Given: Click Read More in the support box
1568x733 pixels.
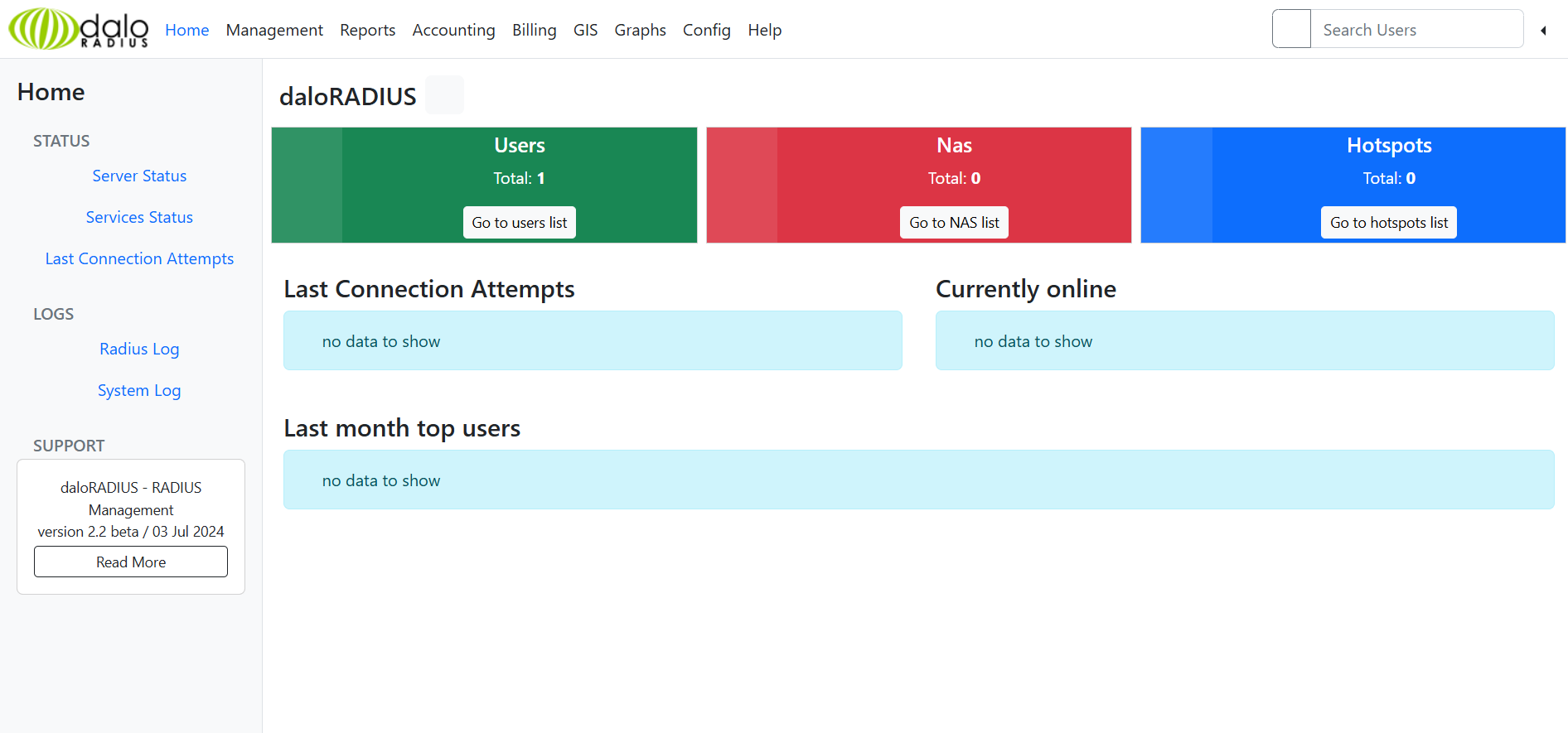Looking at the screenshot, I should (131, 562).
